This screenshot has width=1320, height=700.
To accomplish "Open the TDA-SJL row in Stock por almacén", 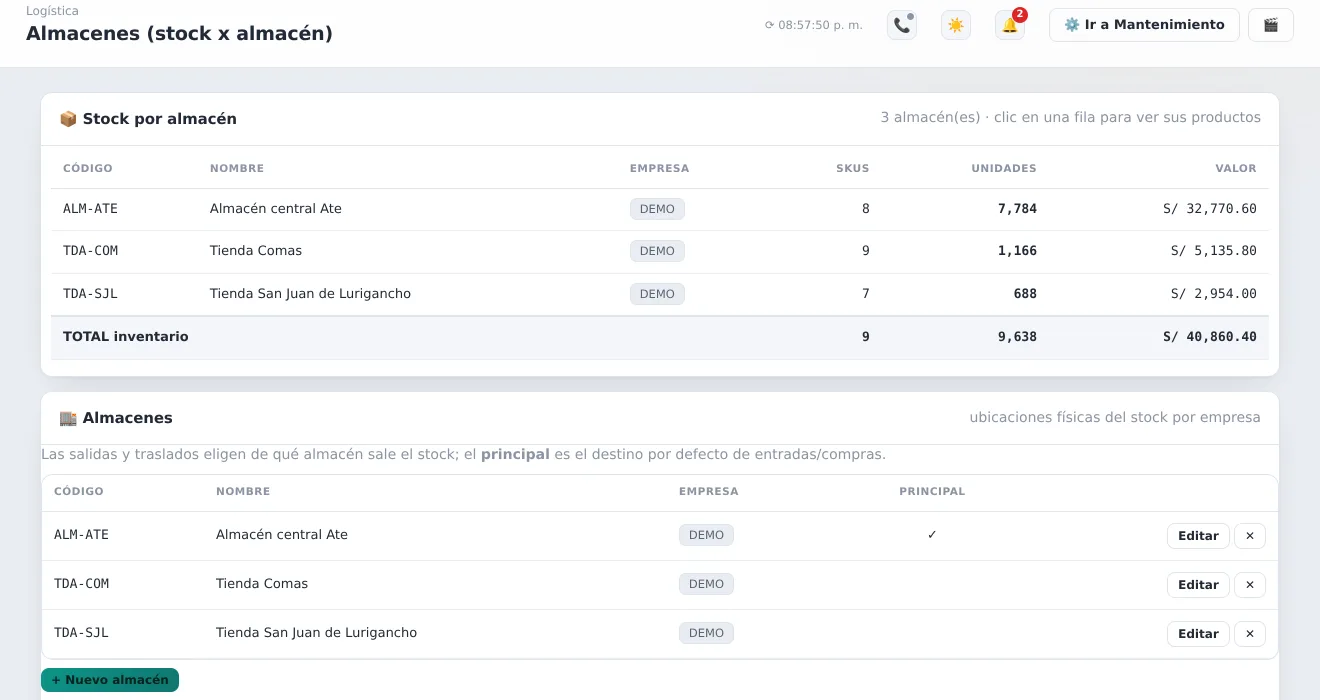I will [x=660, y=294].
